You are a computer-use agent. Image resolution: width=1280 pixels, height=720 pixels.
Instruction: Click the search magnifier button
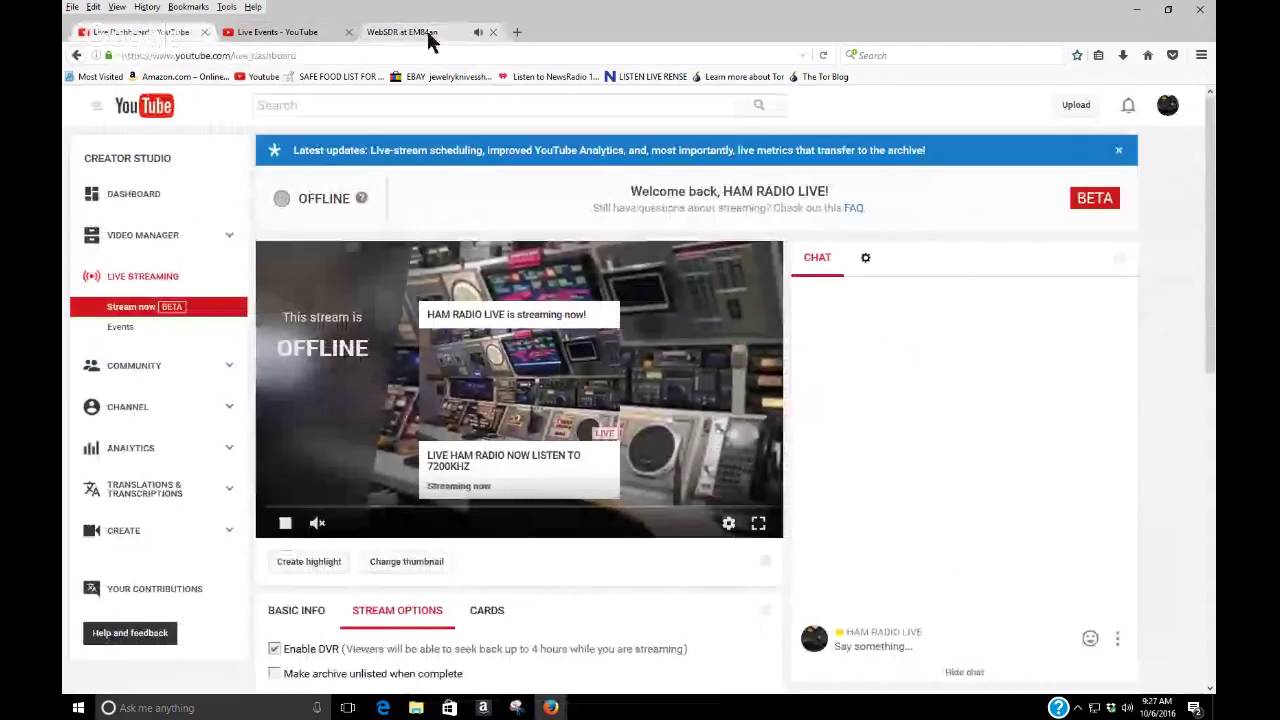click(759, 105)
